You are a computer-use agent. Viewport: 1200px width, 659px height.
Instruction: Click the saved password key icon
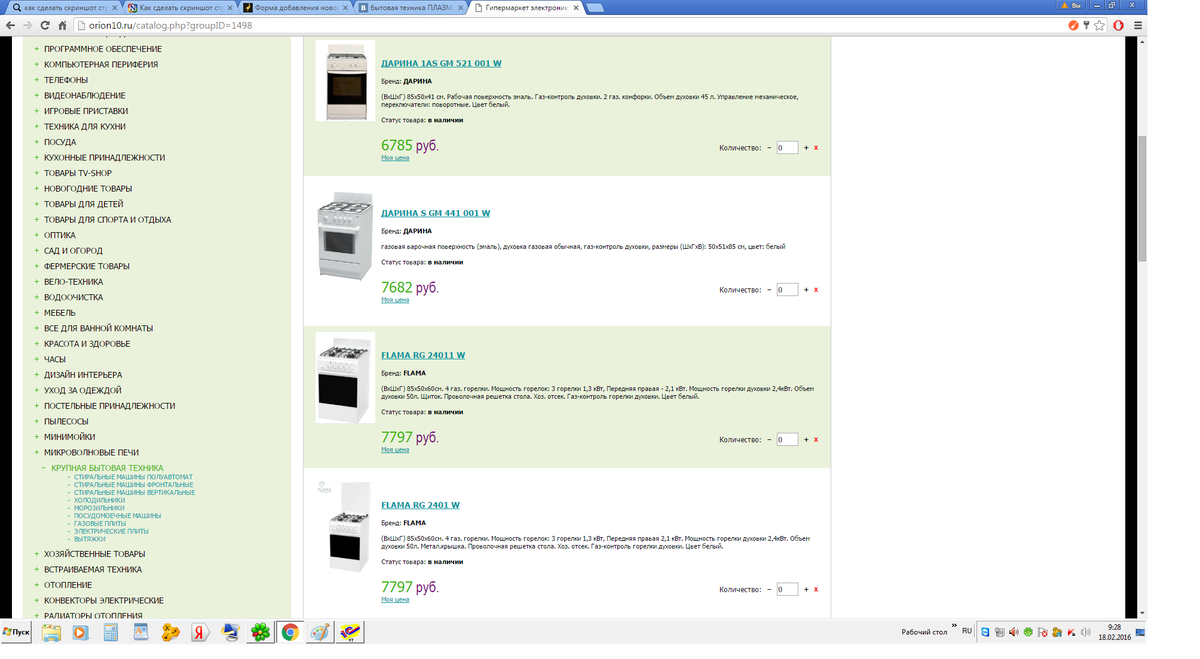pyautogui.click(x=1086, y=25)
